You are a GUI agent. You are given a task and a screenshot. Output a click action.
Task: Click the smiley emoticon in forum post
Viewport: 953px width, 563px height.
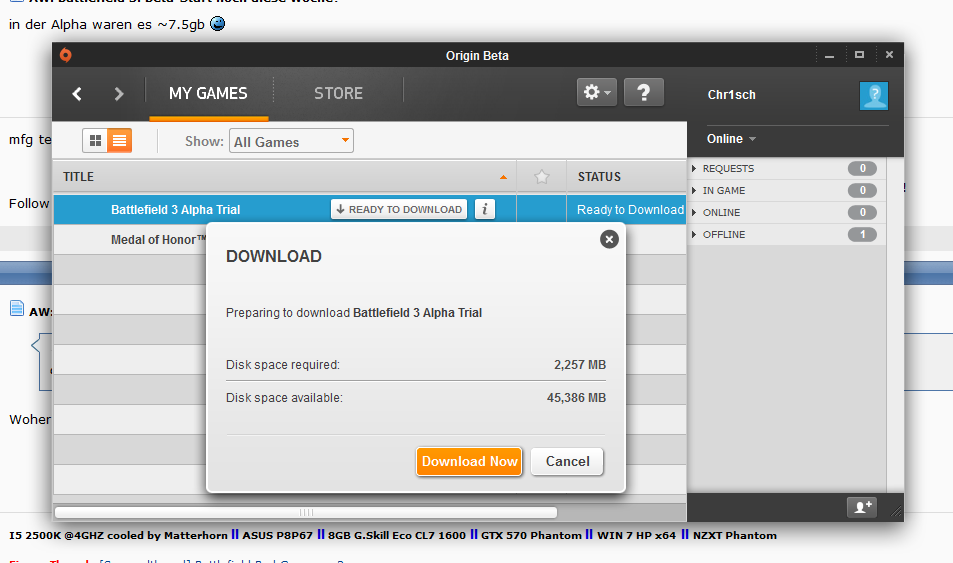217,24
